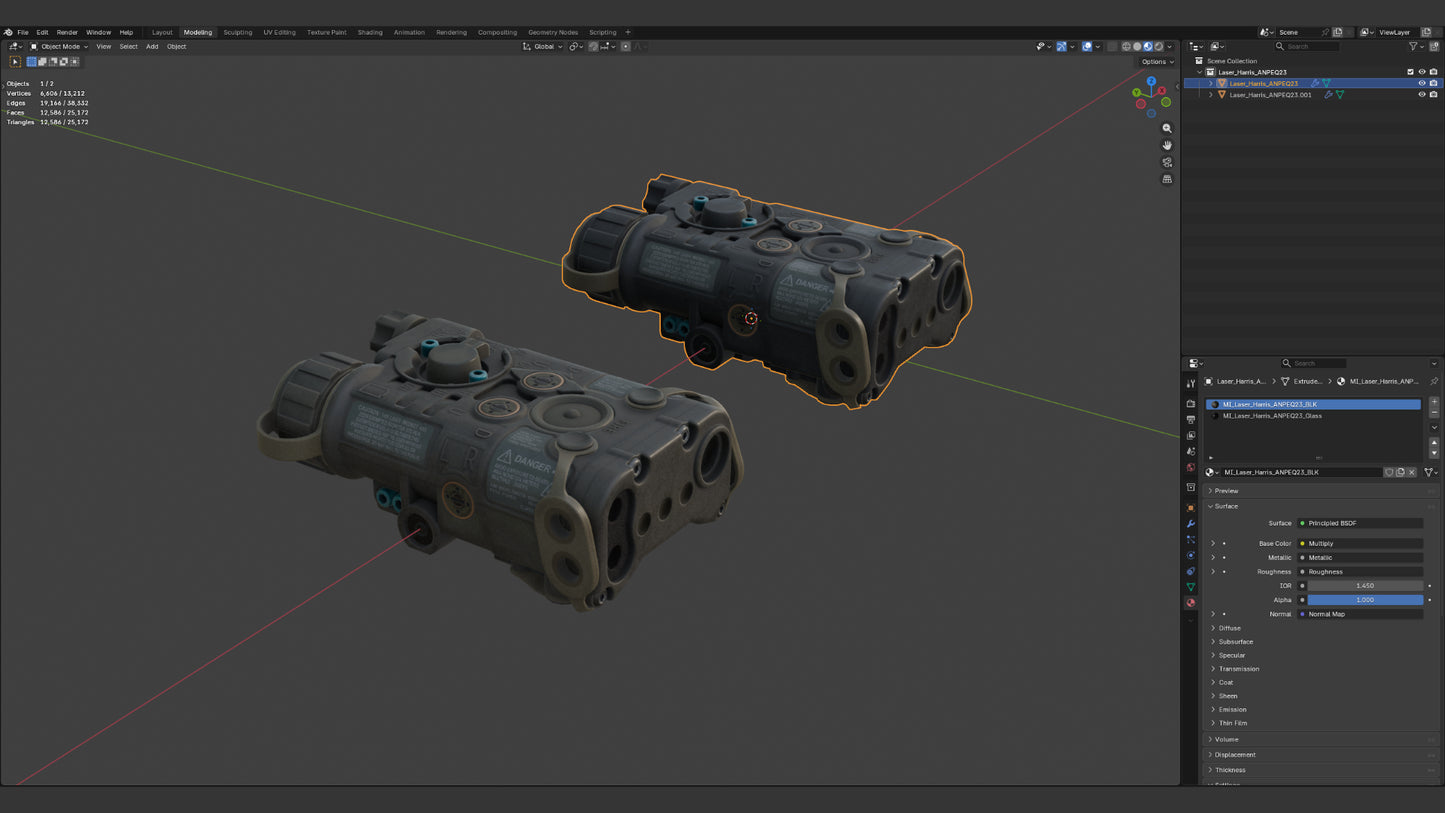Switch perspective/orthographic via the grid icon
This screenshot has width=1445, height=813.
(1167, 179)
